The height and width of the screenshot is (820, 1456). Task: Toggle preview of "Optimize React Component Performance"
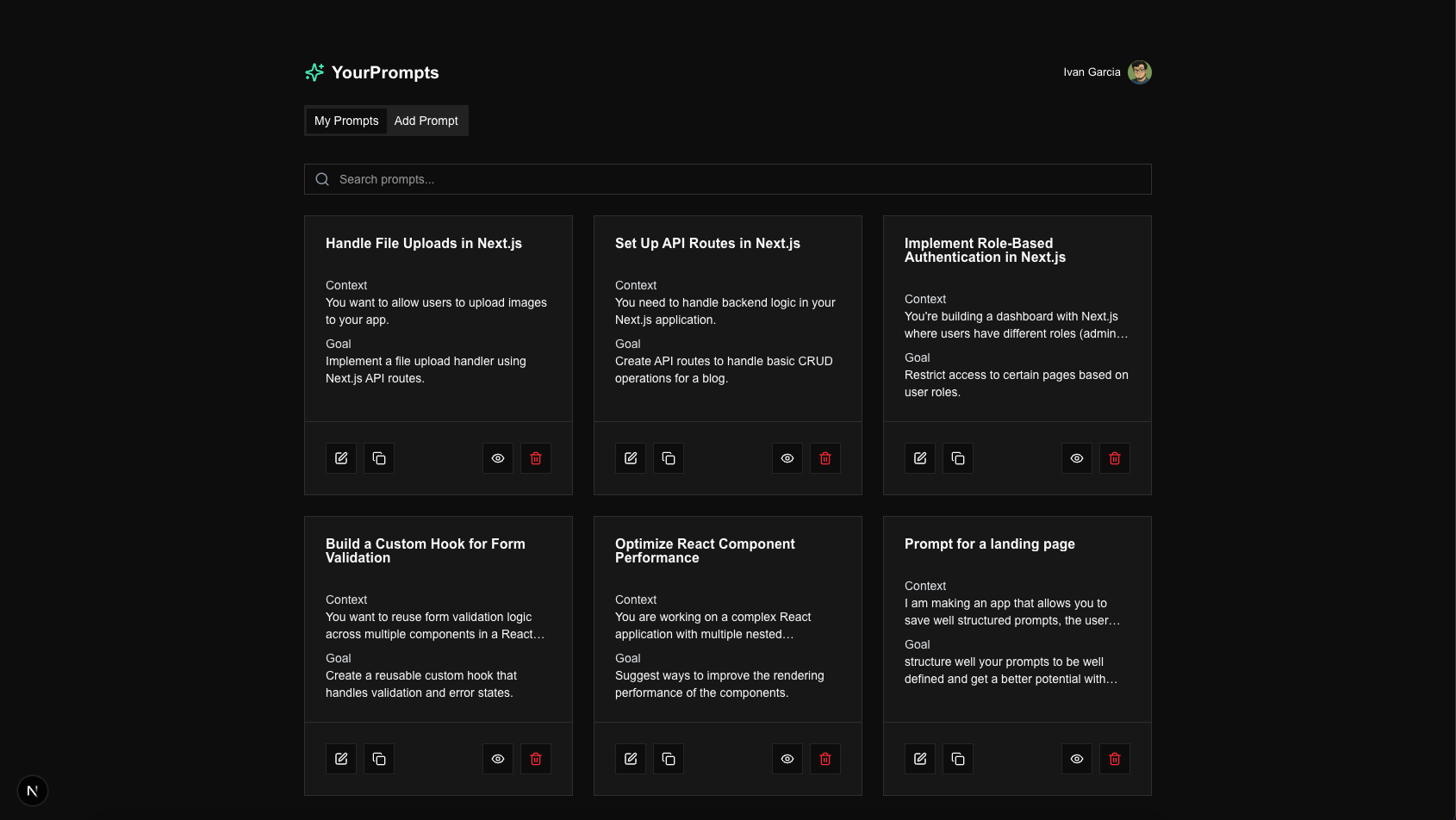pos(787,758)
